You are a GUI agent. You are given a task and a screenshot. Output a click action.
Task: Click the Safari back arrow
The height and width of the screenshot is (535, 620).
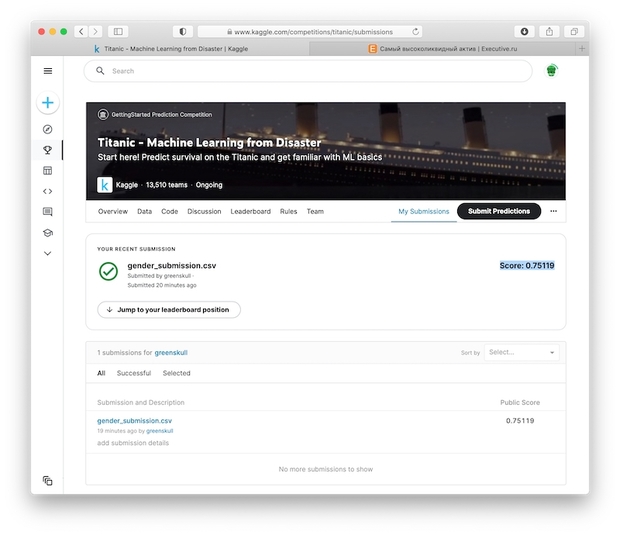[81, 32]
